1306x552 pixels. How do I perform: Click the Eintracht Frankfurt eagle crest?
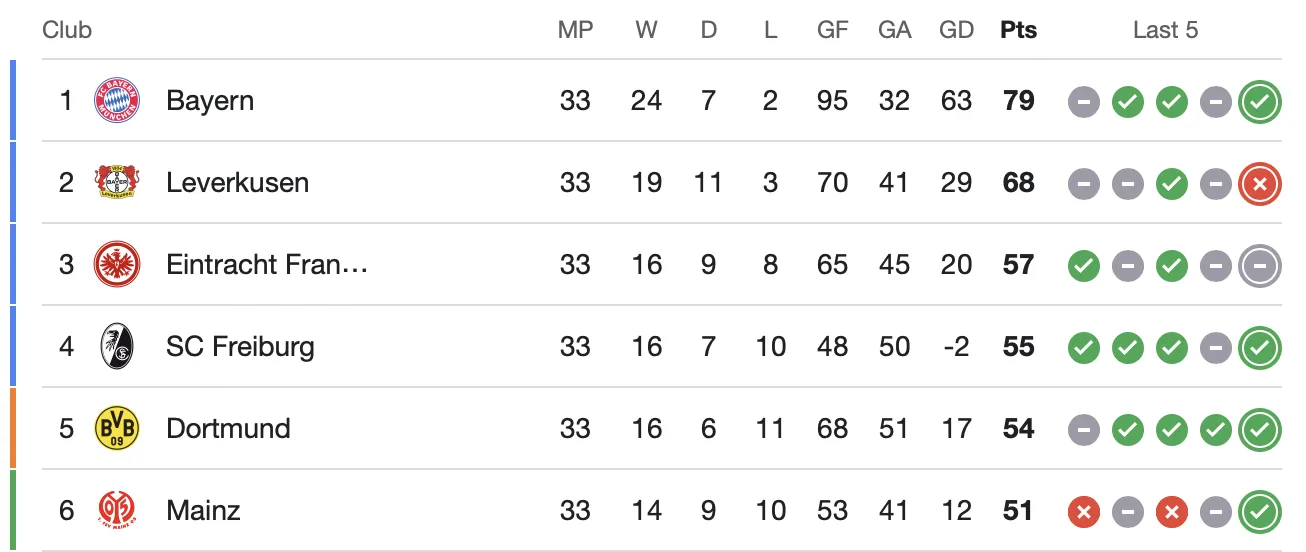point(117,265)
